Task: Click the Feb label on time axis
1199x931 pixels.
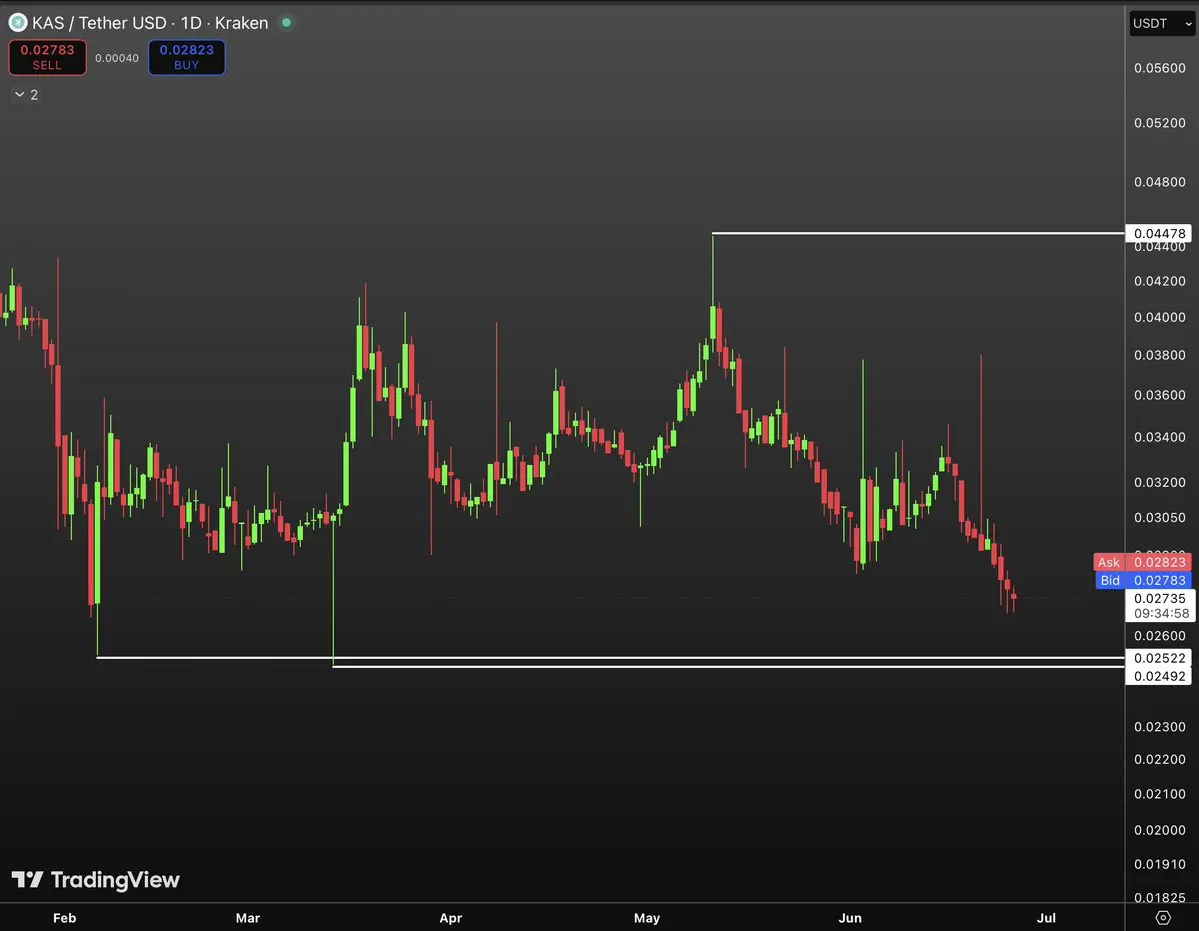Action: (65, 918)
